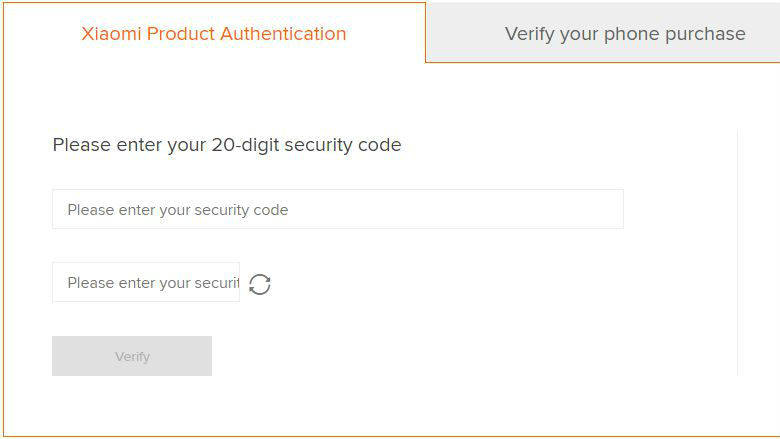Click the truncated placeholder in the short field

pyautogui.click(x=153, y=283)
